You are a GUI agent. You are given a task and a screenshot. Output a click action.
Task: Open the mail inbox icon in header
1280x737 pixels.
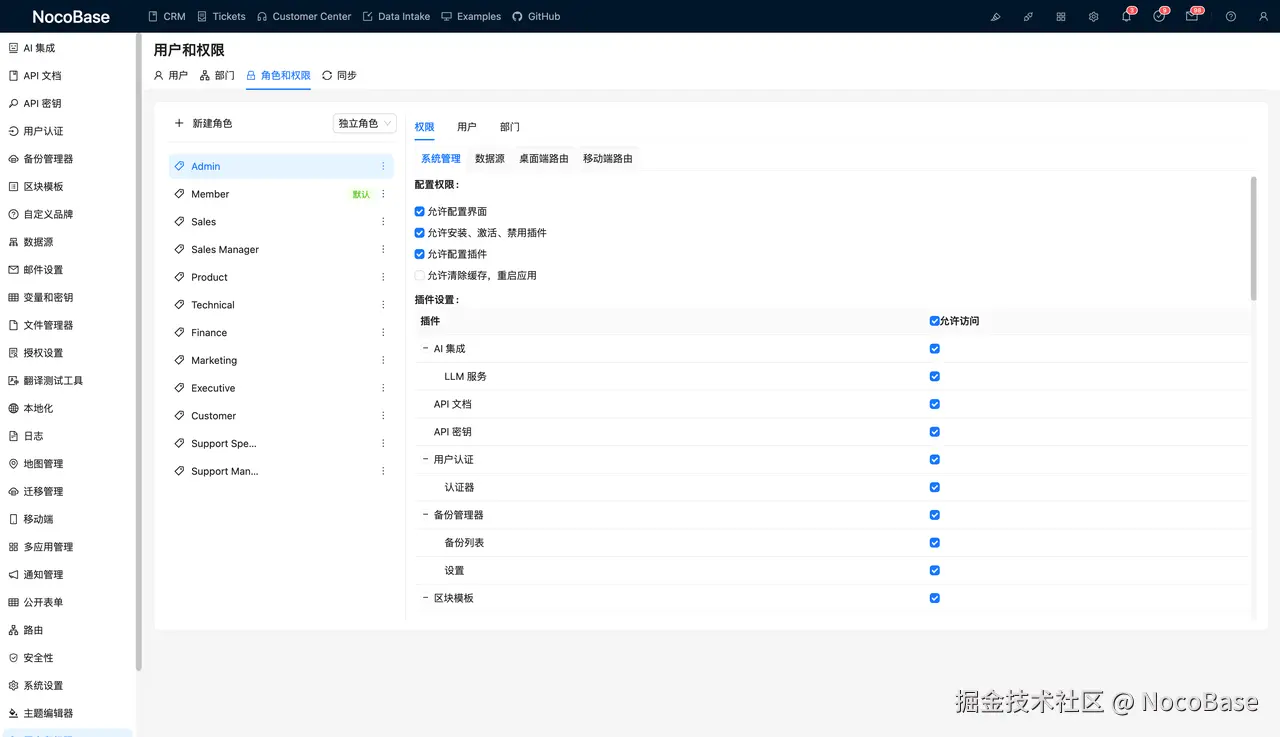pos(1192,16)
